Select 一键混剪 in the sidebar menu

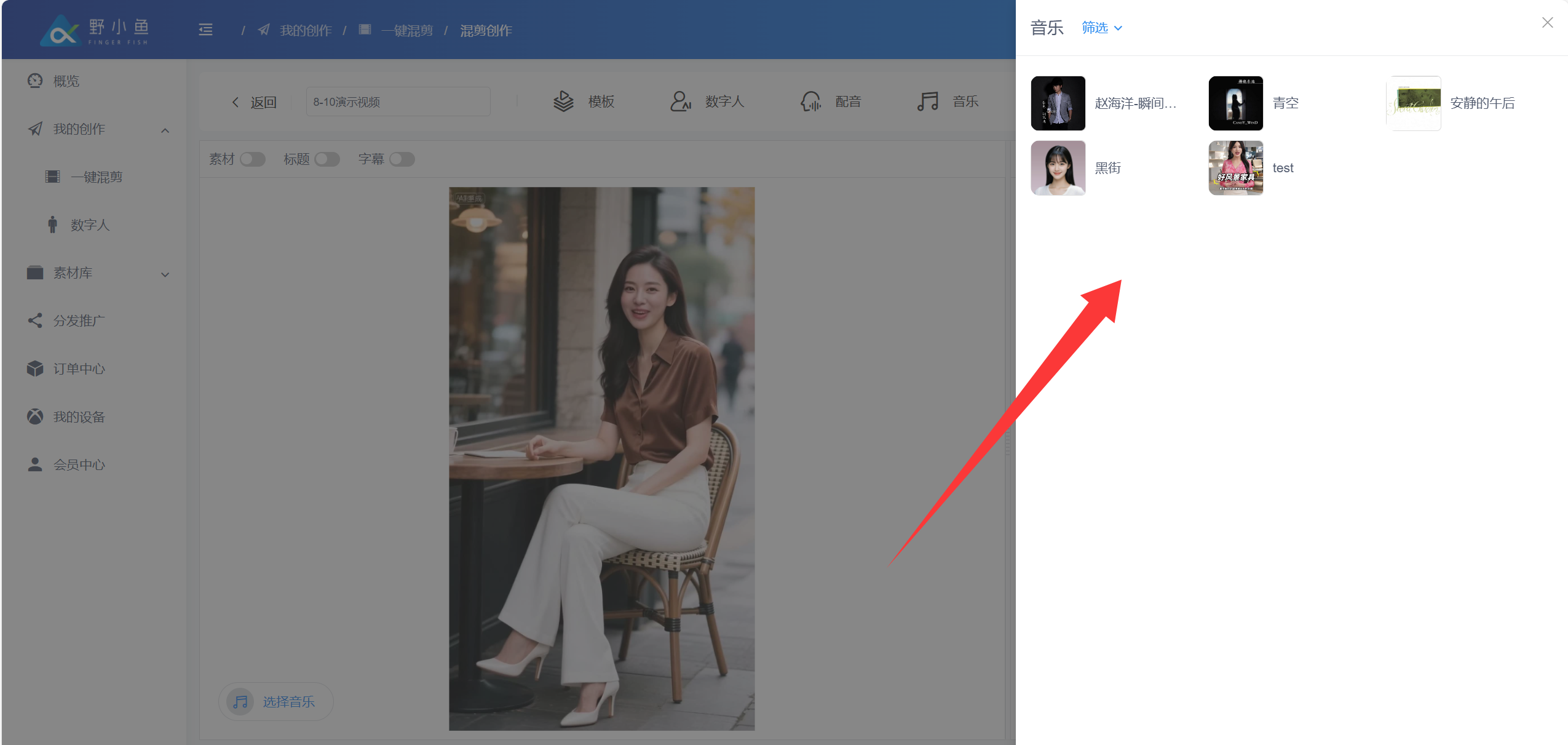pos(97,177)
